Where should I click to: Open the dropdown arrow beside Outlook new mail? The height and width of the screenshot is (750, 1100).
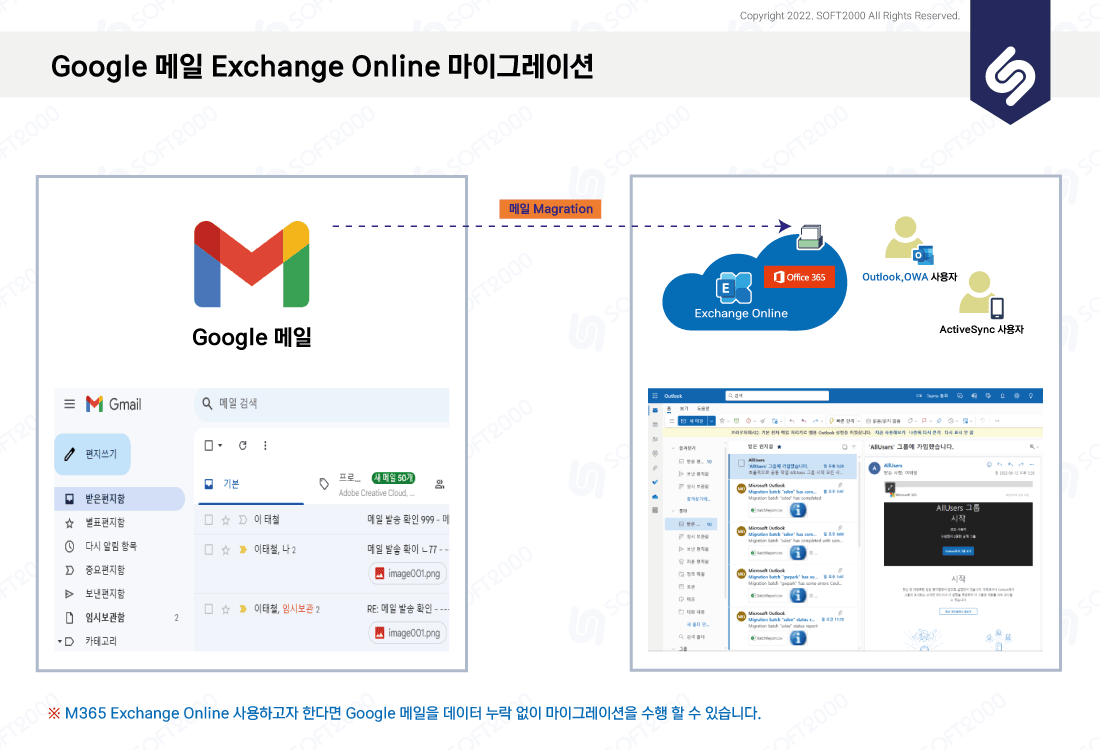click(x=711, y=421)
